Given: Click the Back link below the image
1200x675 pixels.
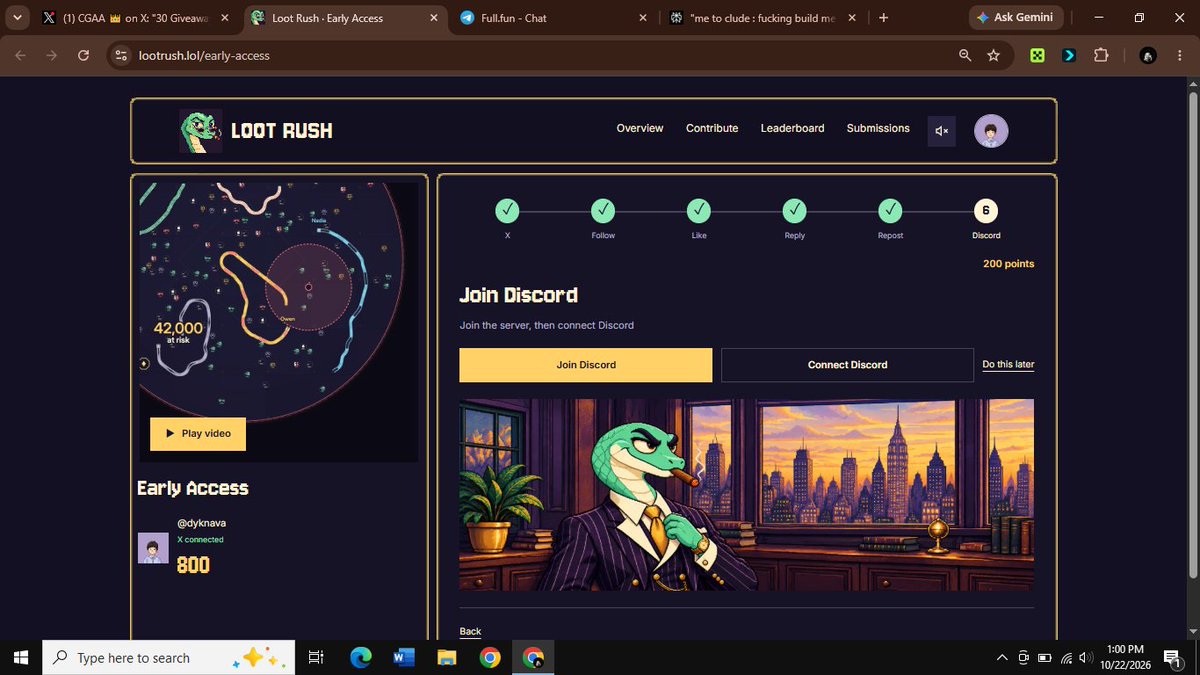Looking at the screenshot, I should click(470, 631).
